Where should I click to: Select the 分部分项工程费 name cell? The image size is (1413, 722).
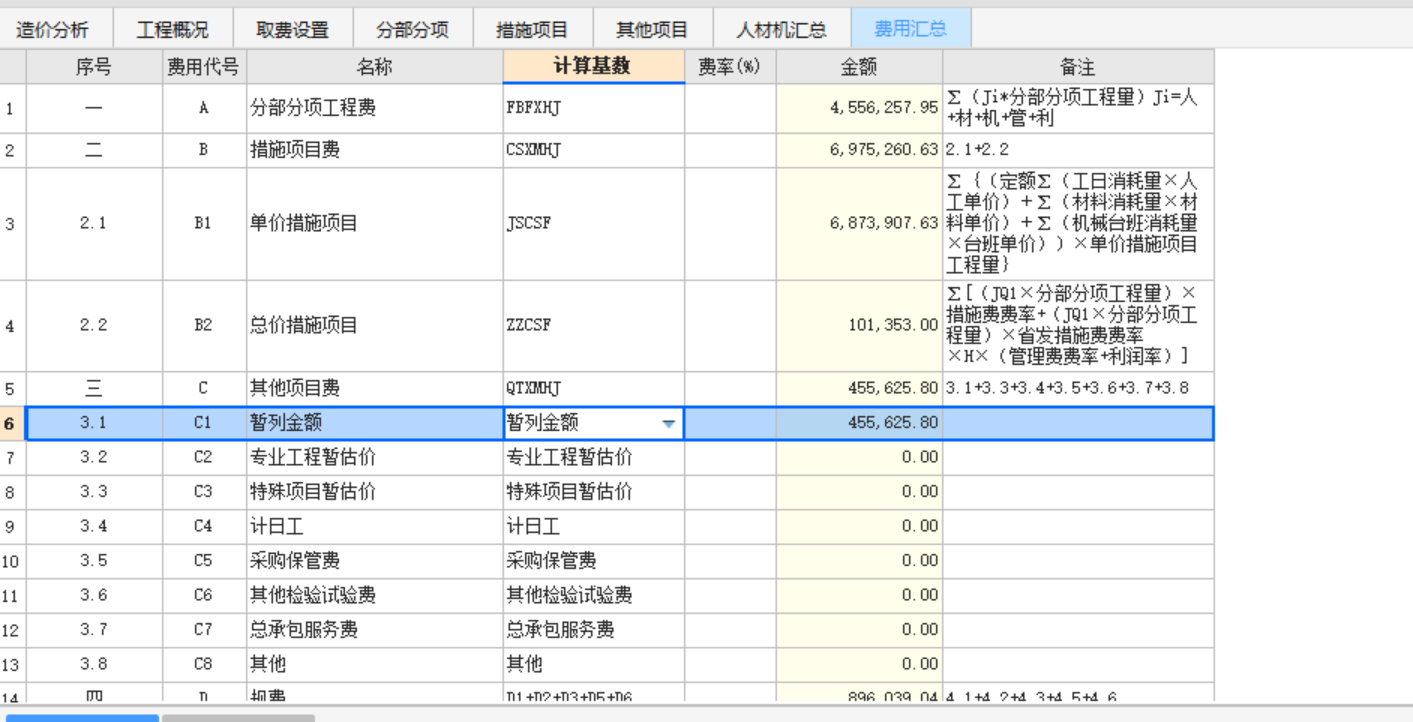[375, 108]
